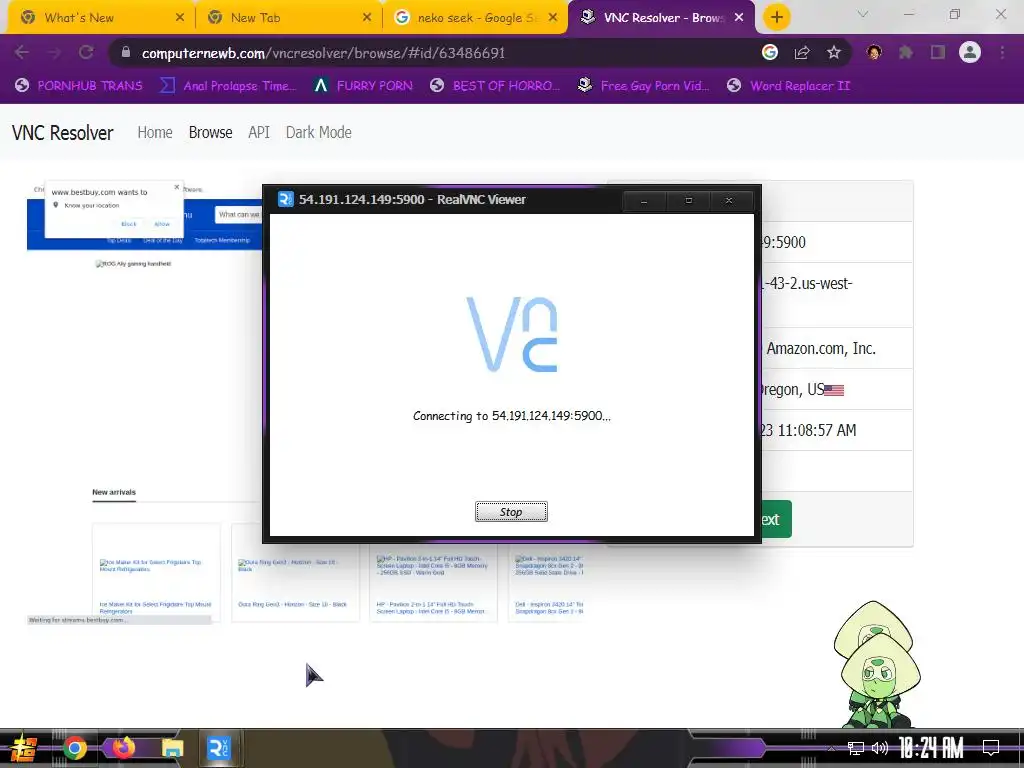Click the VNC Resolver site title
1024x768 pixels.
[x=63, y=133]
